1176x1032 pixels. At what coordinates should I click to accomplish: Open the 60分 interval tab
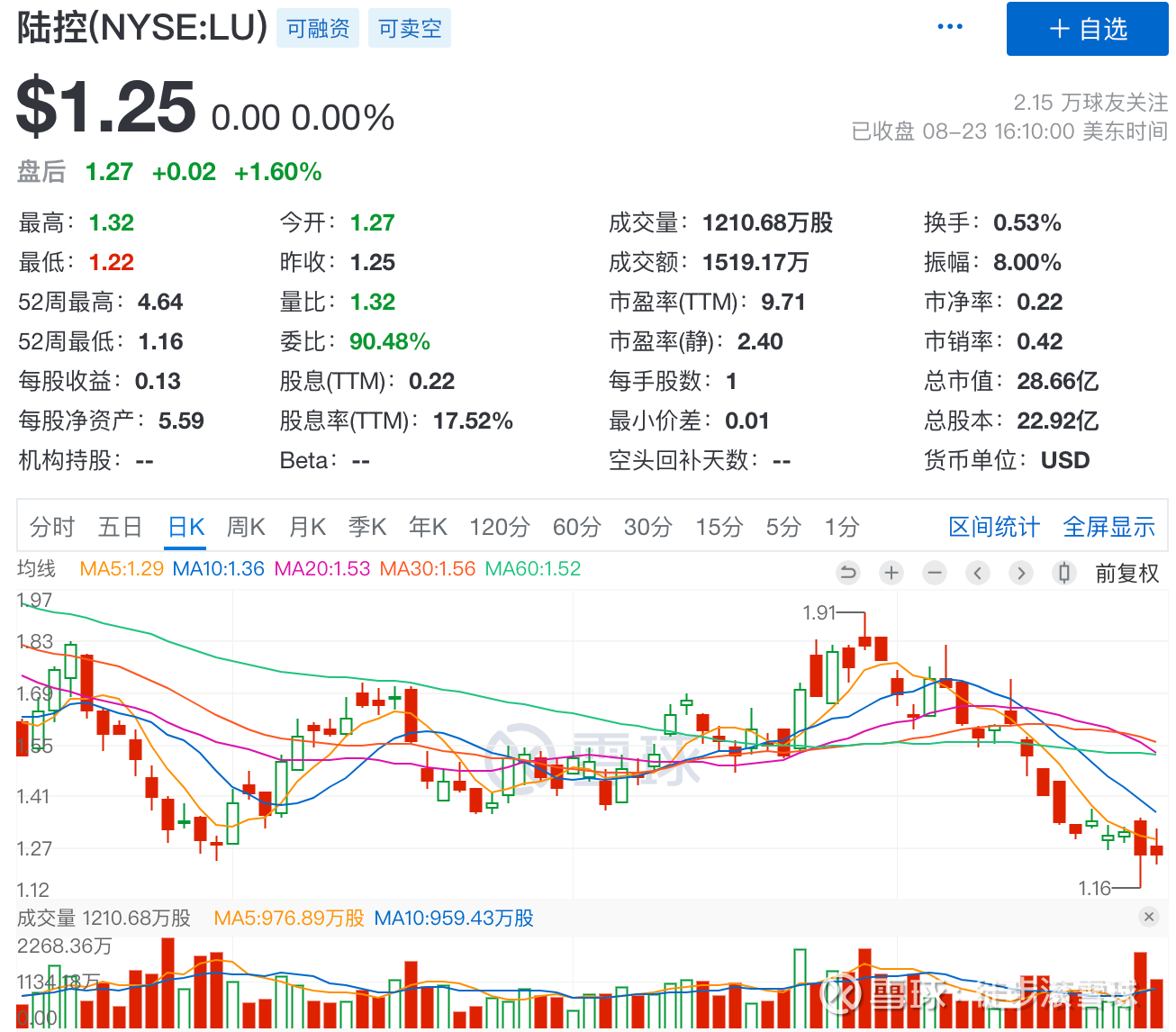click(x=576, y=527)
